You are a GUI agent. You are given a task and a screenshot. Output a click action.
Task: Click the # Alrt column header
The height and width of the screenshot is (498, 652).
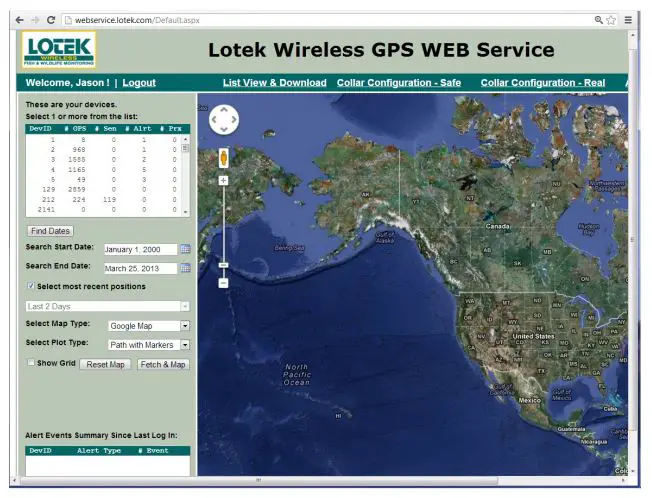pos(138,128)
